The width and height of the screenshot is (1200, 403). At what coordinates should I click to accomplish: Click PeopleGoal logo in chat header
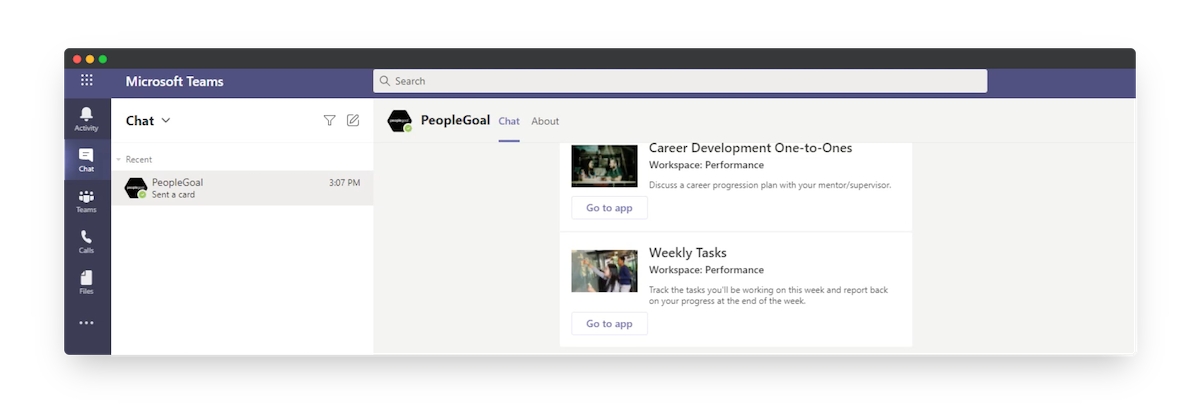click(x=400, y=121)
